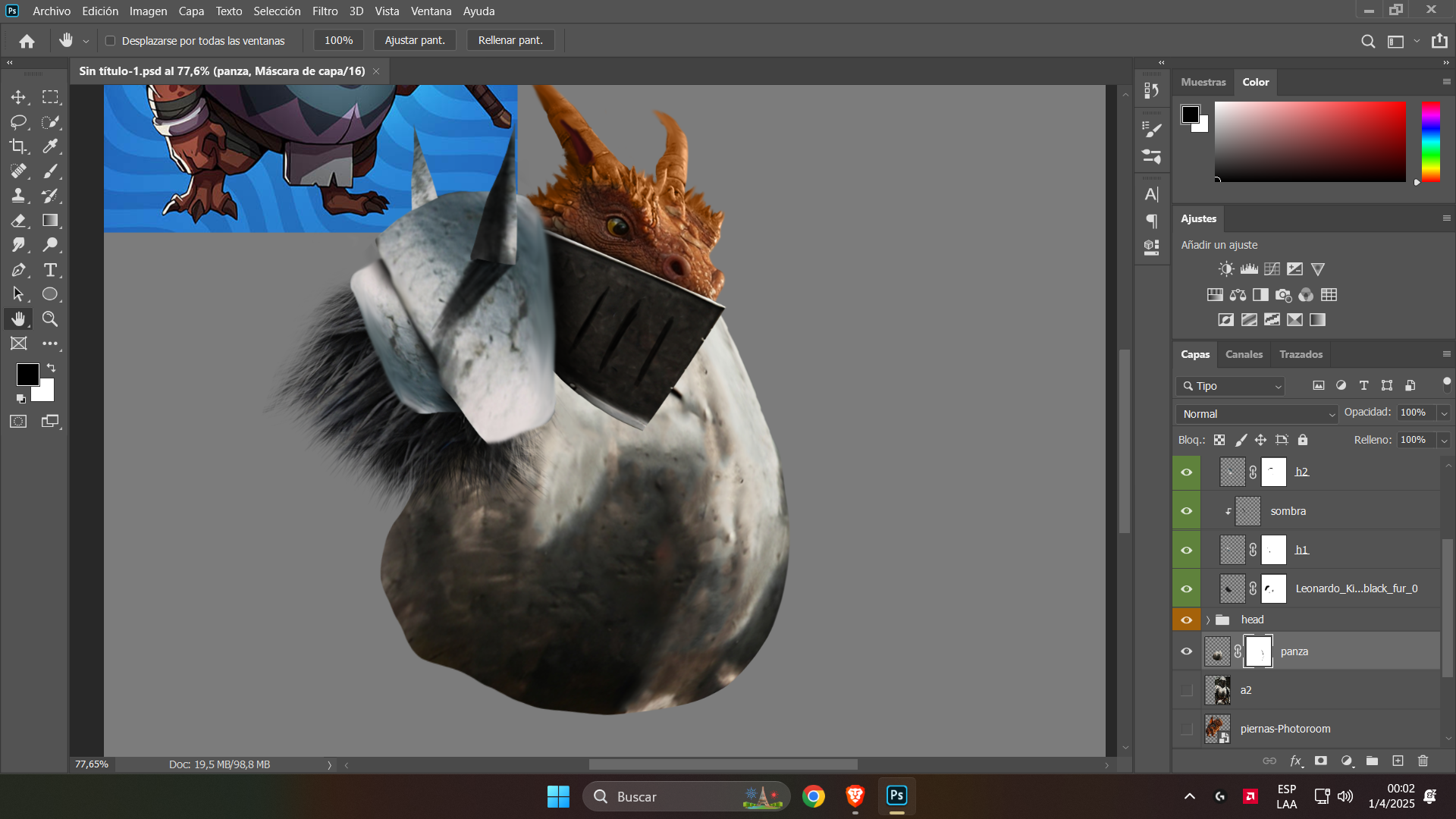Open the Relleno dropdown arrow

coord(1444,441)
